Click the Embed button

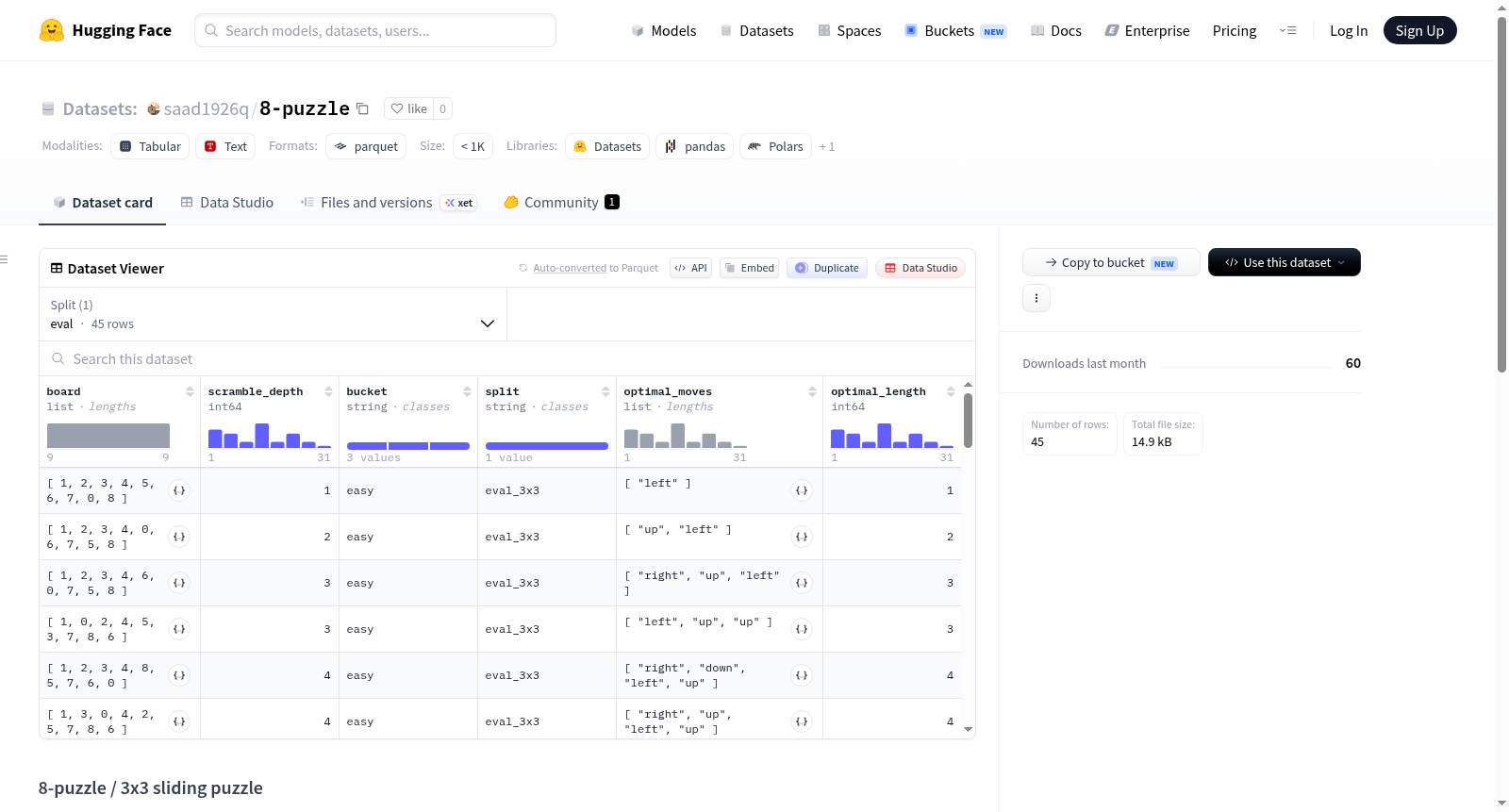(750, 268)
